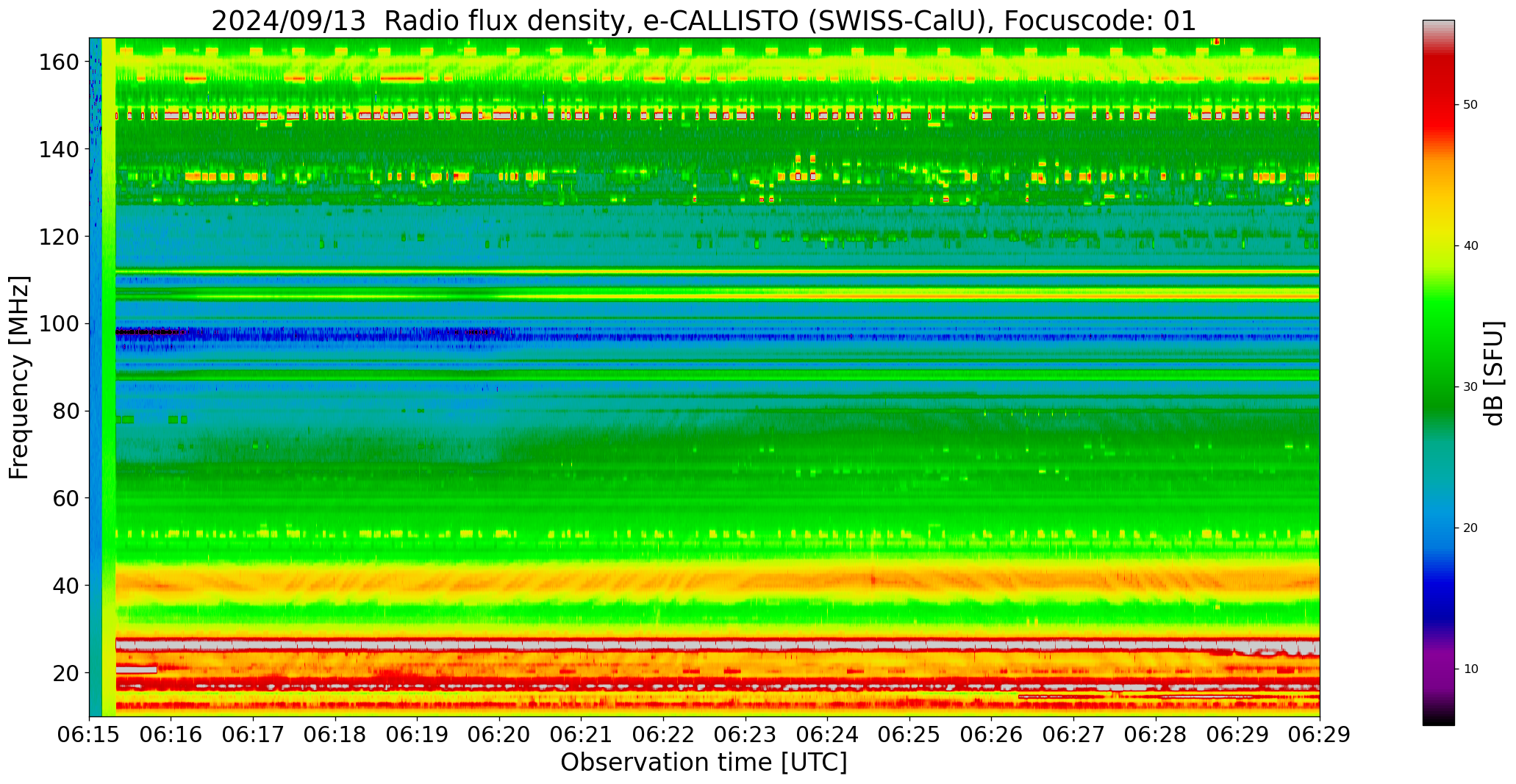Select the 160 frequency axis tick label
Image resolution: width=1516 pixels, height=784 pixels.
point(60,62)
